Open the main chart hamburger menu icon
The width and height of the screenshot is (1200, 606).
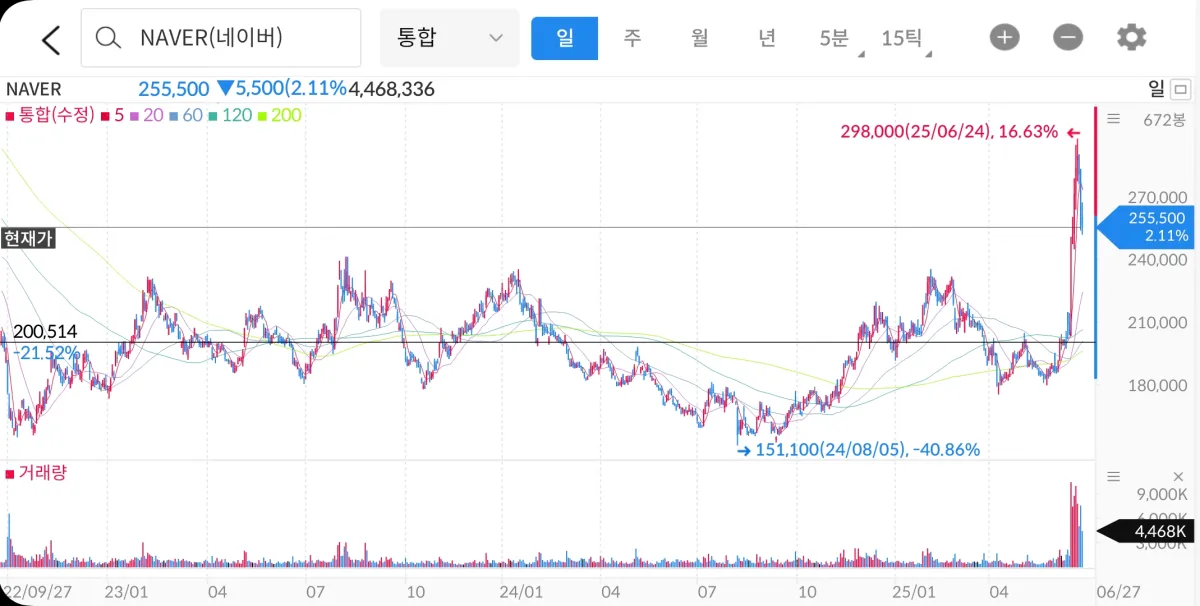click(1113, 118)
